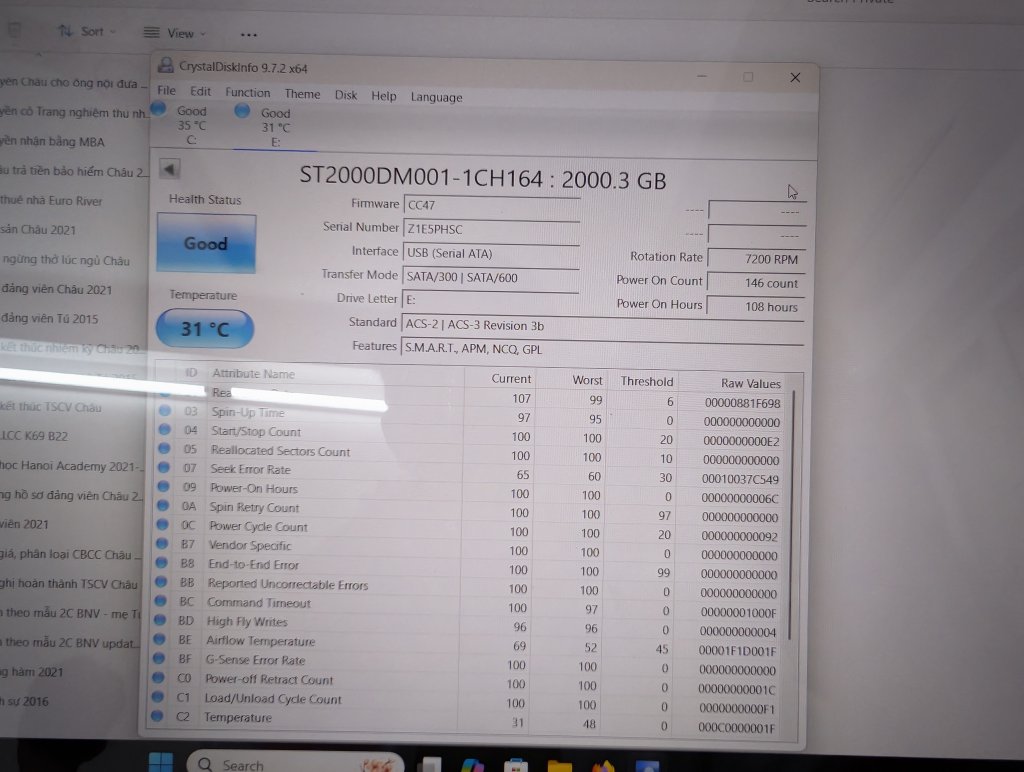Open the Language menu
1024x772 pixels.
[436, 97]
